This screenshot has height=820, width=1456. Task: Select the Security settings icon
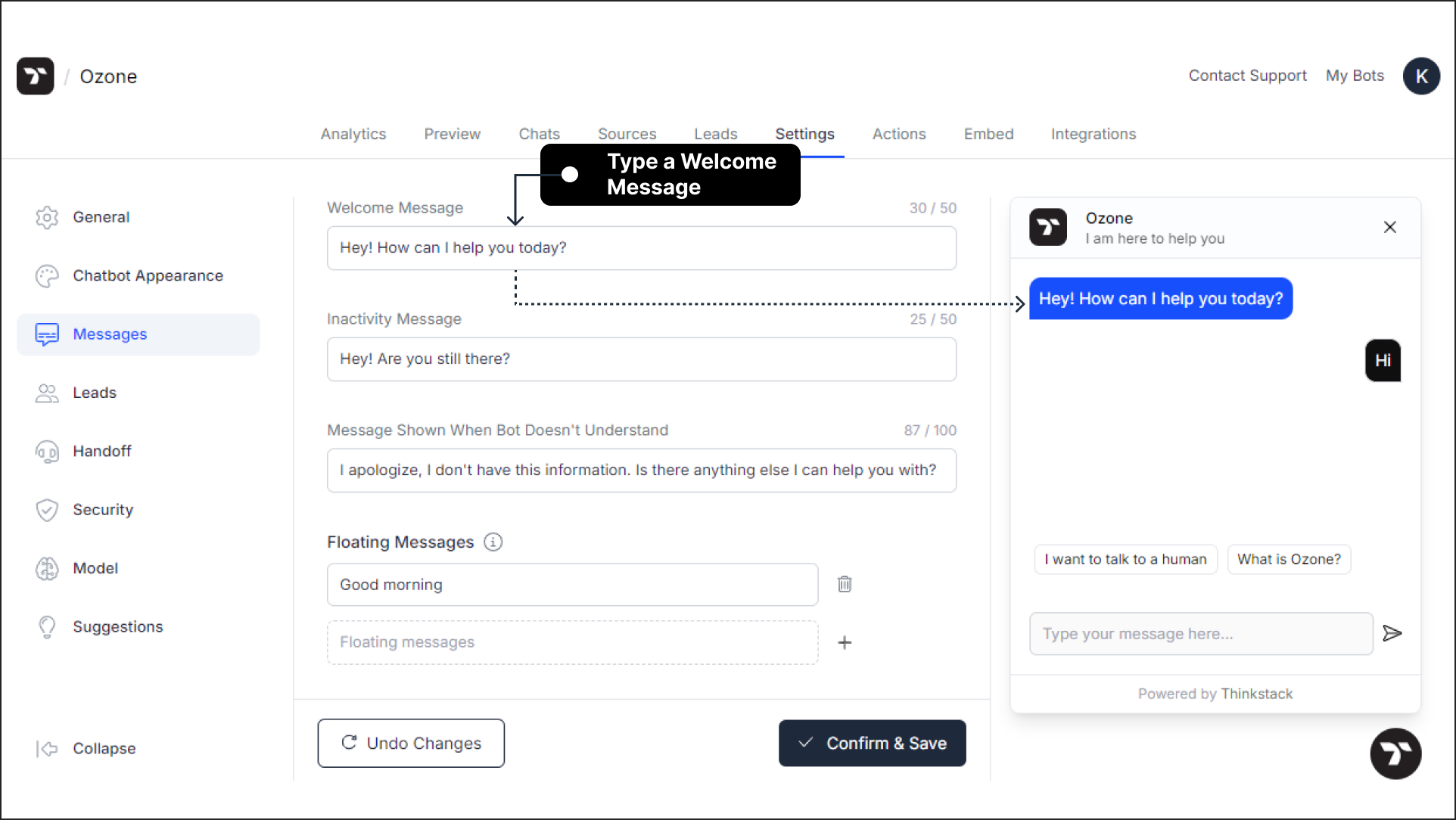(x=47, y=509)
